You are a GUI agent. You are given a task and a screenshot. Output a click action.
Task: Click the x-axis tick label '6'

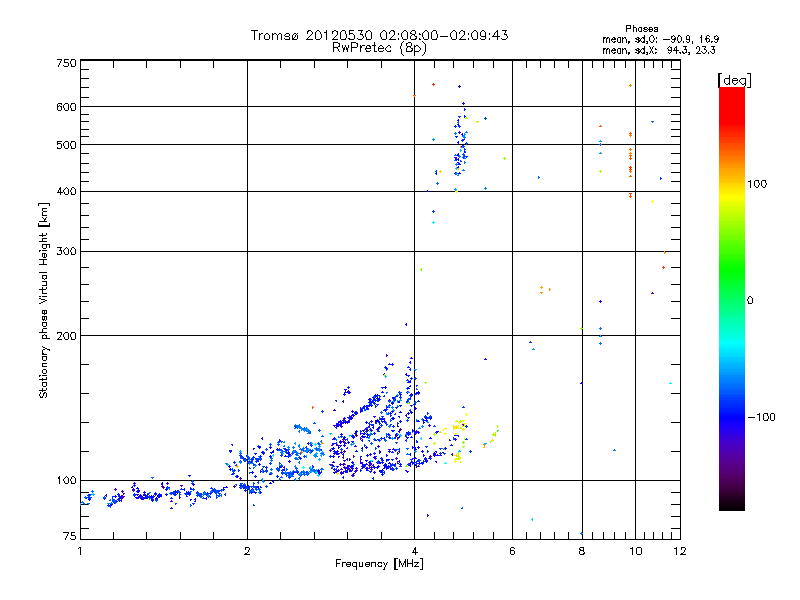[512, 551]
